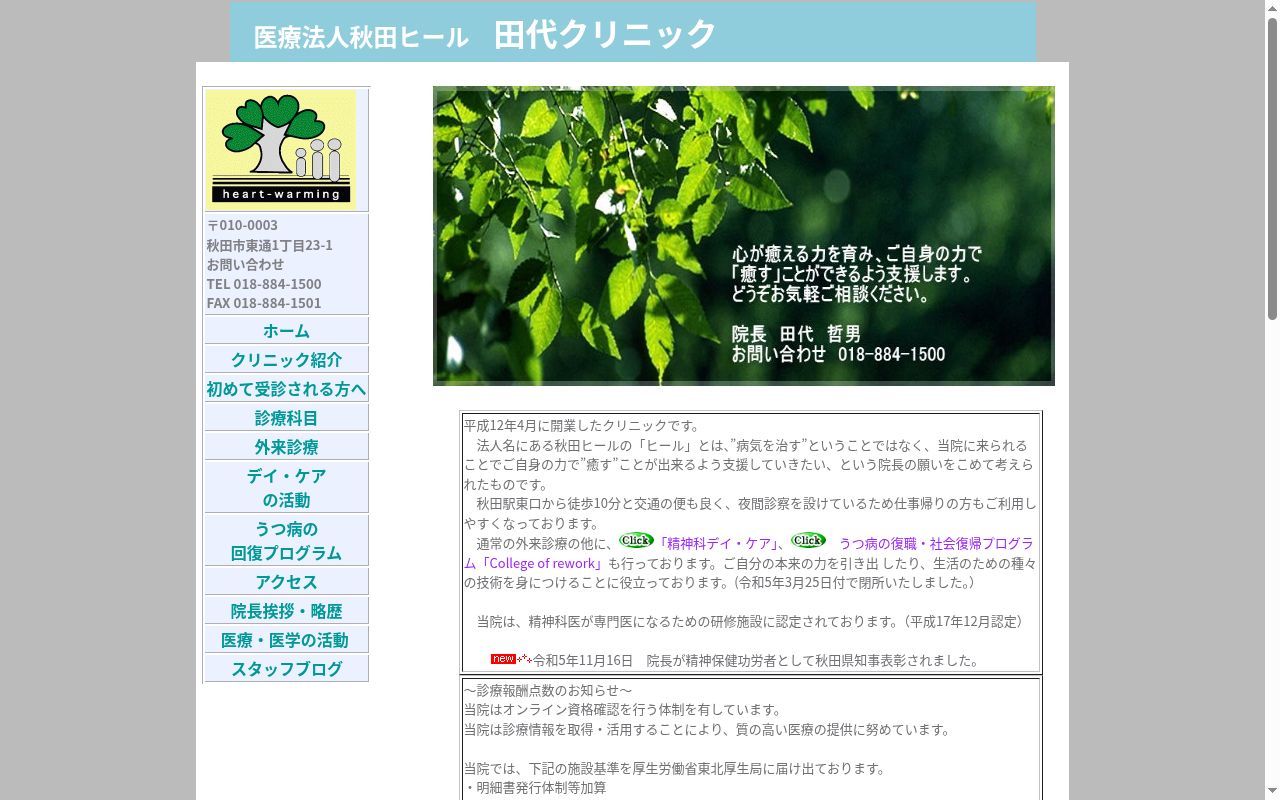This screenshot has width=1280, height=800.
Task: Click the FAX 018-884-1501 text
Action: click(x=264, y=303)
